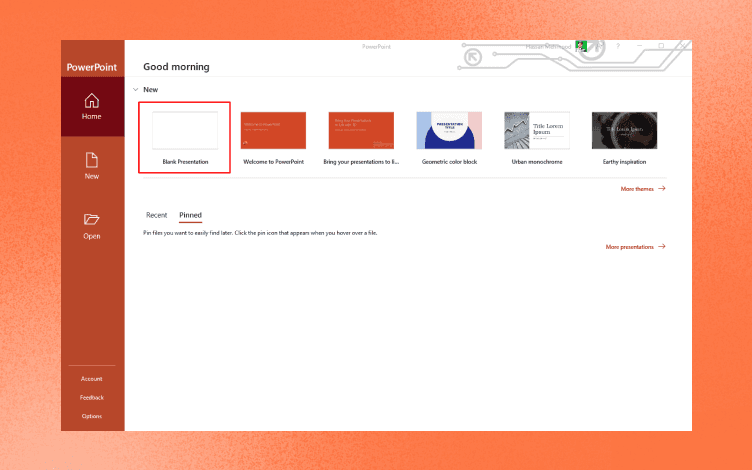The width and height of the screenshot is (752, 470).
Task: Follow the More themes link
Action: point(643,189)
